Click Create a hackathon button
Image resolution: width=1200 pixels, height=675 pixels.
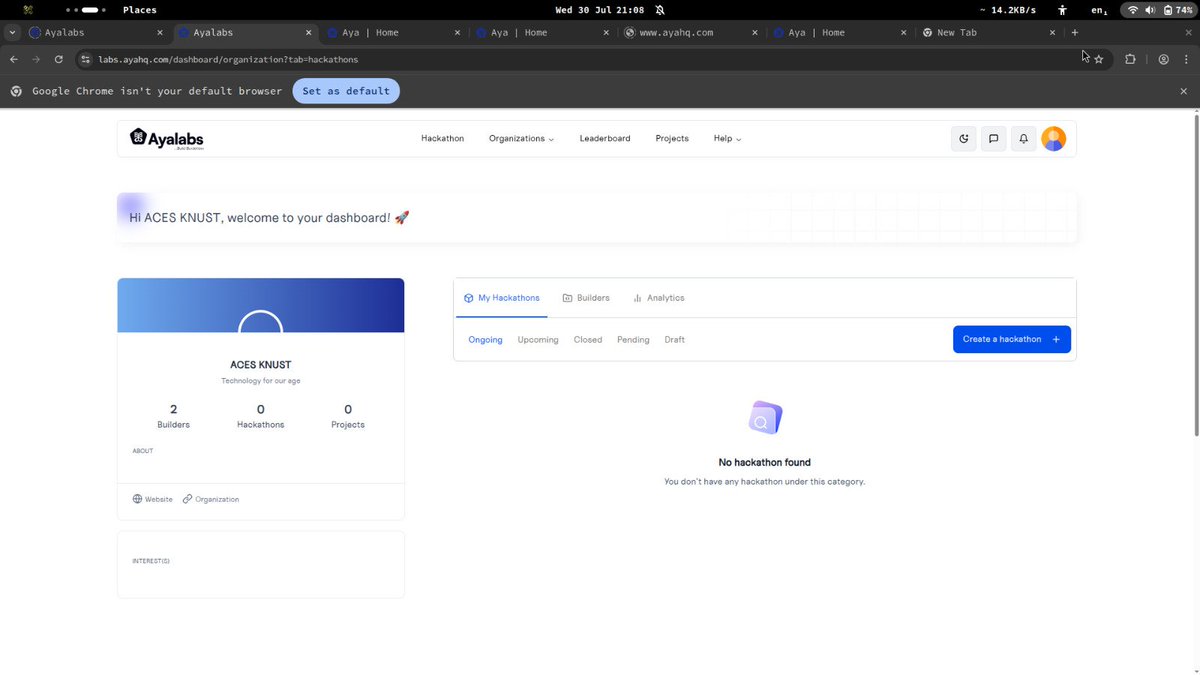pos(1012,339)
